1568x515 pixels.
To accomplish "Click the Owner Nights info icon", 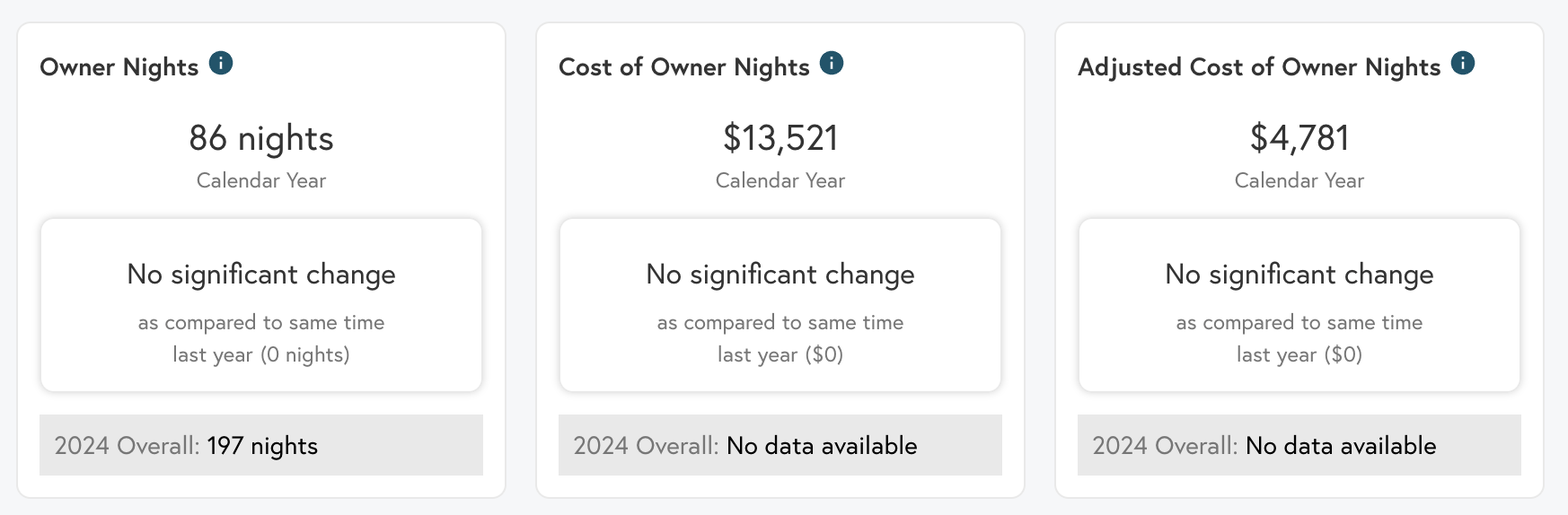I will 221,64.
